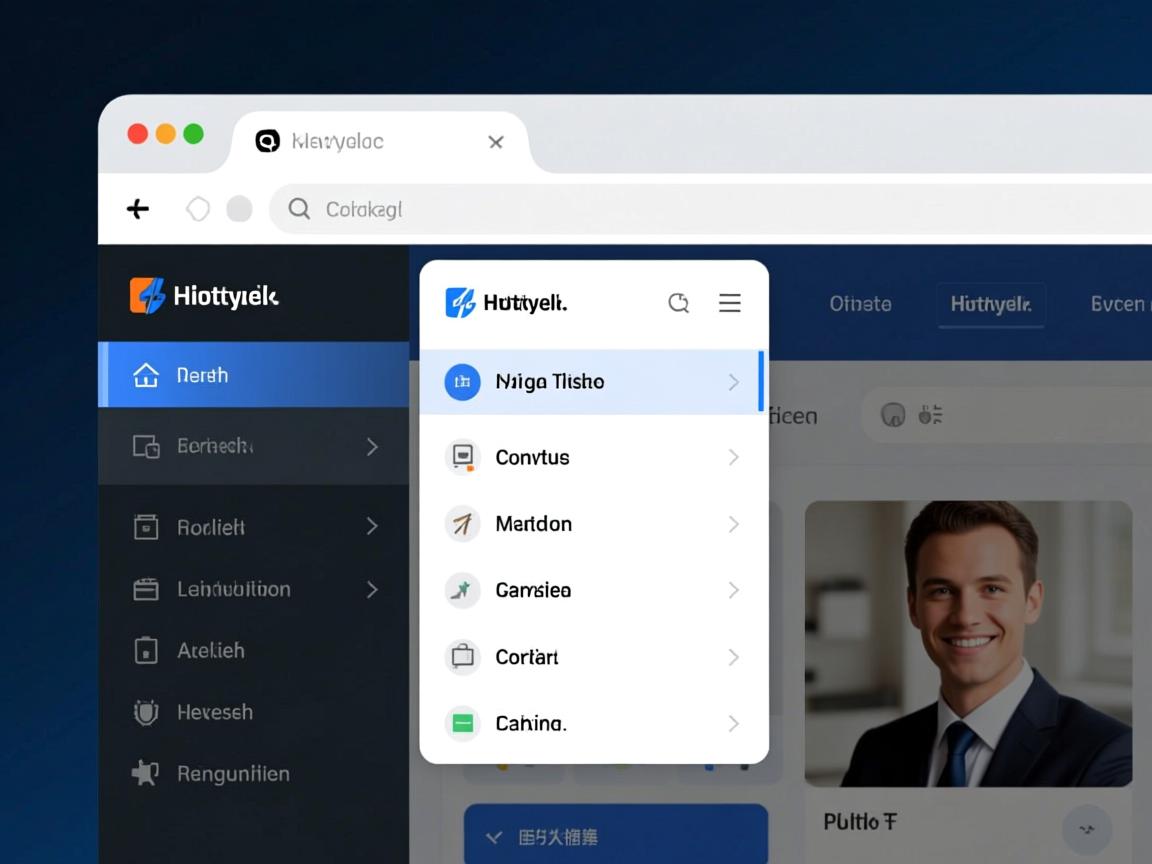
Task: Expand the Lehdubiiion sidebar chevron
Action: [372, 589]
